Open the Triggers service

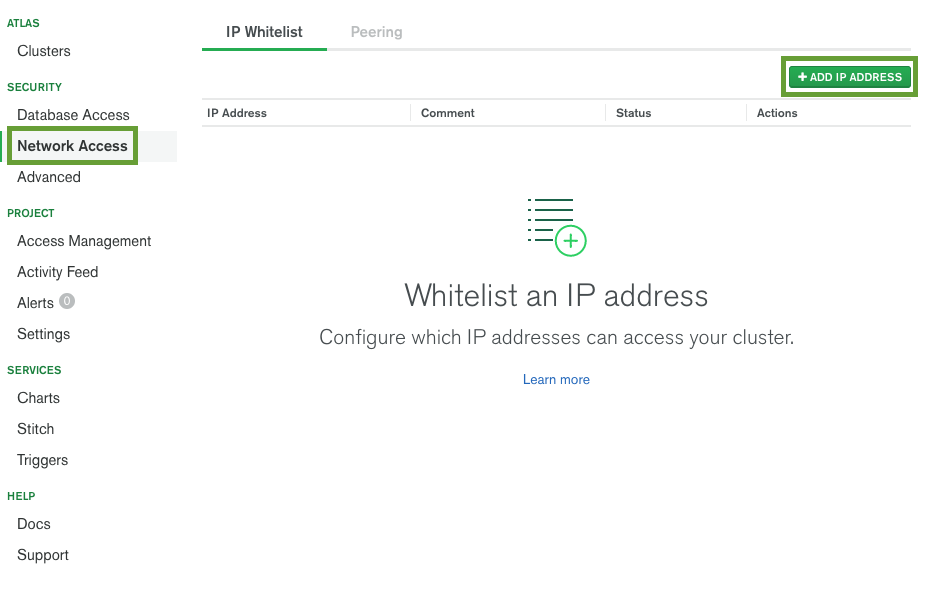pos(42,460)
